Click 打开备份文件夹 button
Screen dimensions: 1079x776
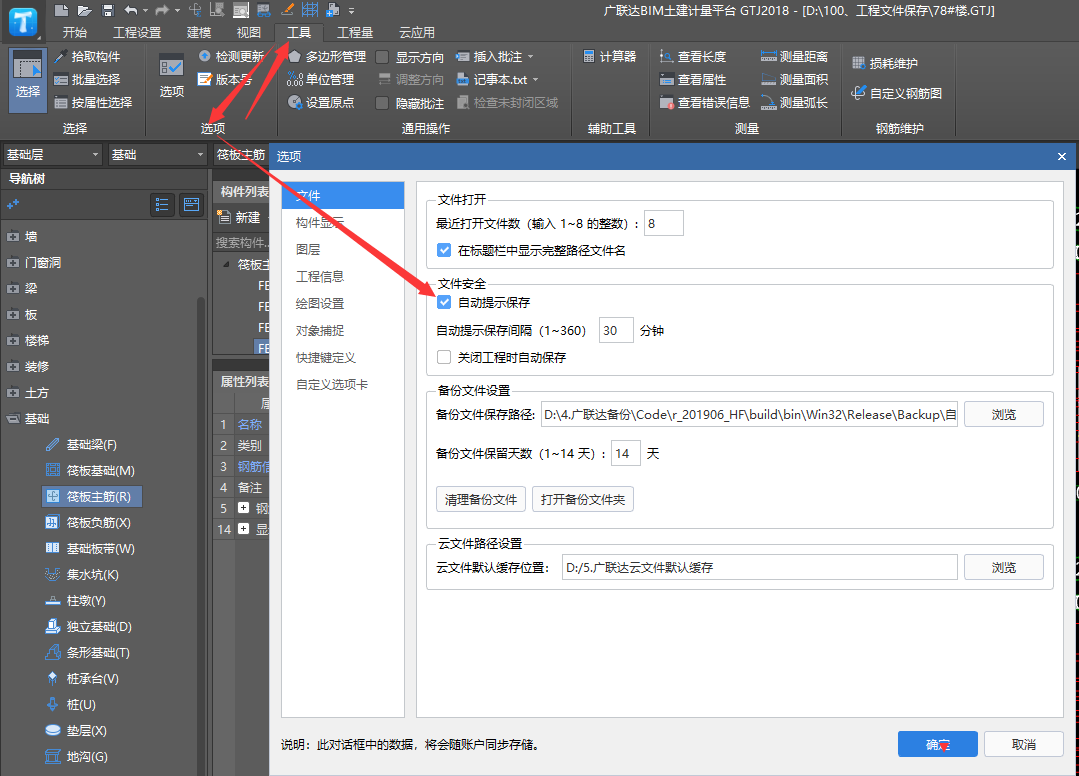click(x=583, y=499)
